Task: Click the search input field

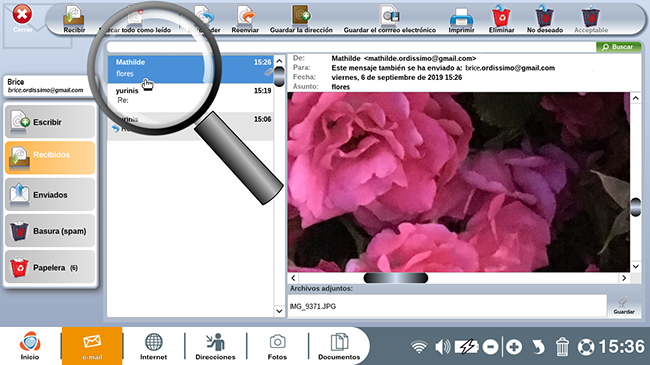Action: coord(351,47)
